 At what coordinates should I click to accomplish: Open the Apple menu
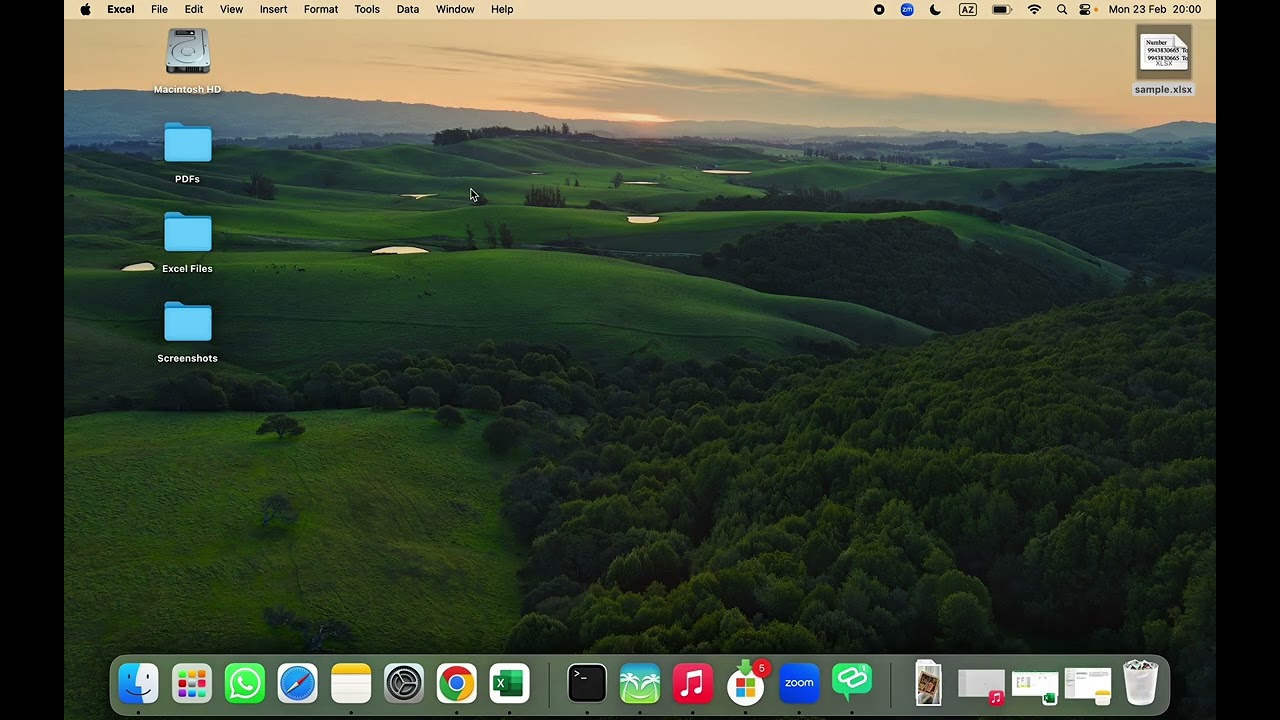pyautogui.click(x=85, y=10)
